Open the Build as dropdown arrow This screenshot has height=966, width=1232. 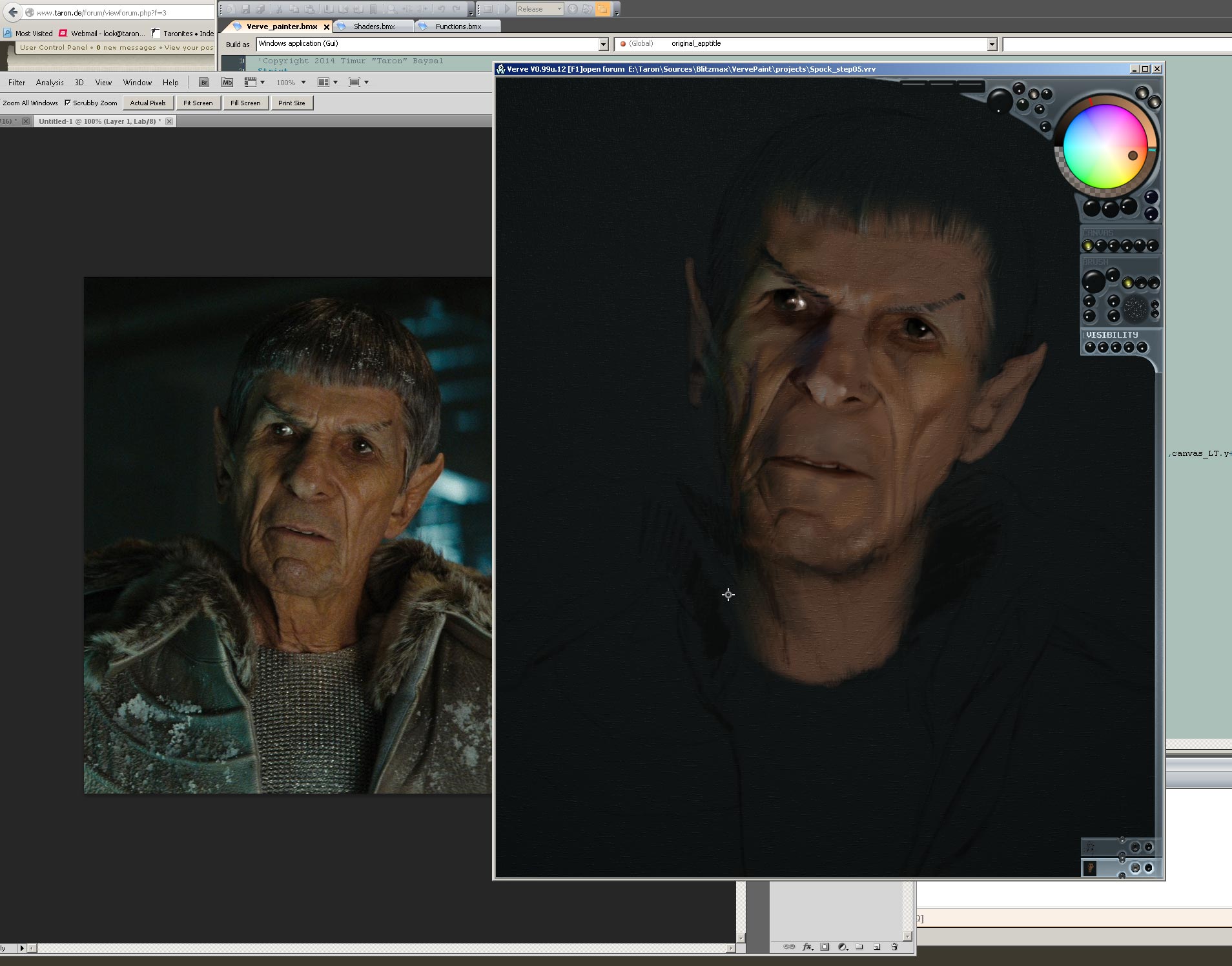pos(603,44)
